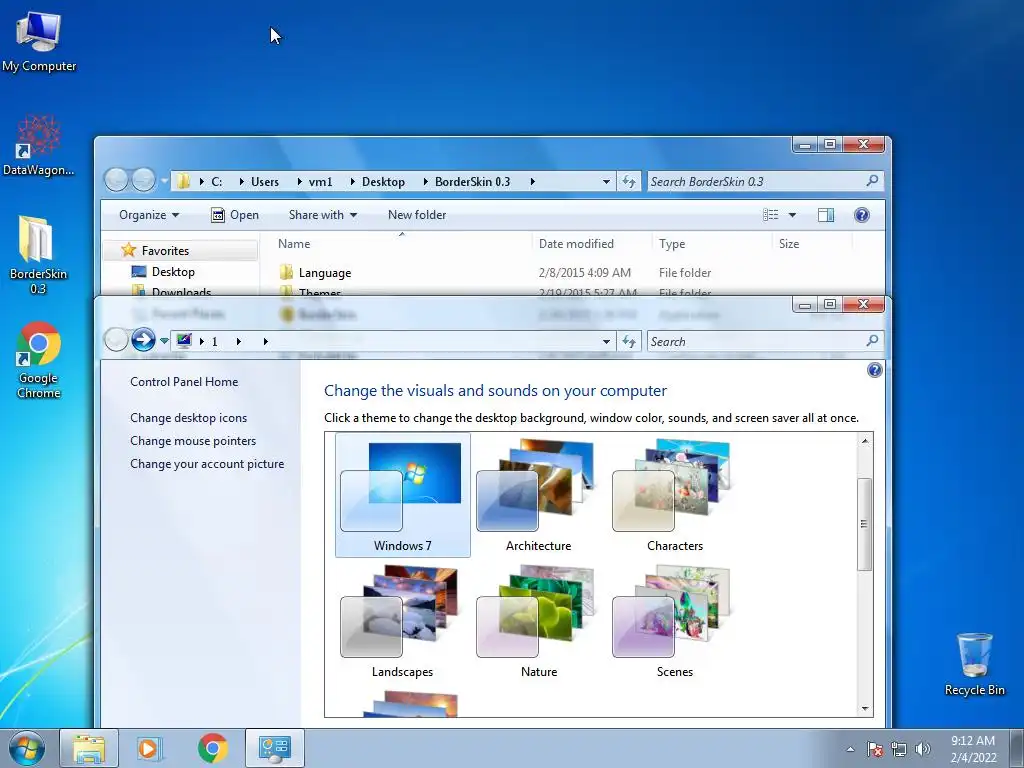The width and height of the screenshot is (1024, 768).
Task: Sort by Name column header
Action: tap(402, 244)
